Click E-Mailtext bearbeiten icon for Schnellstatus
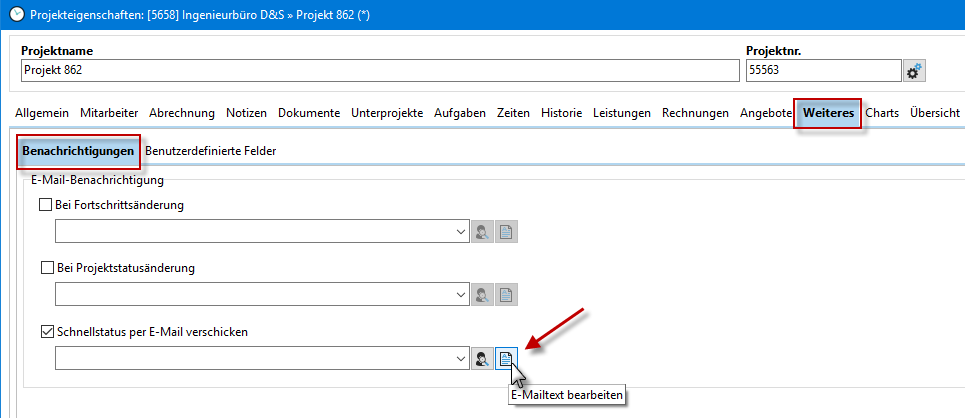Image resolution: width=965 pixels, height=418 pixels. [x=507, y=359]
